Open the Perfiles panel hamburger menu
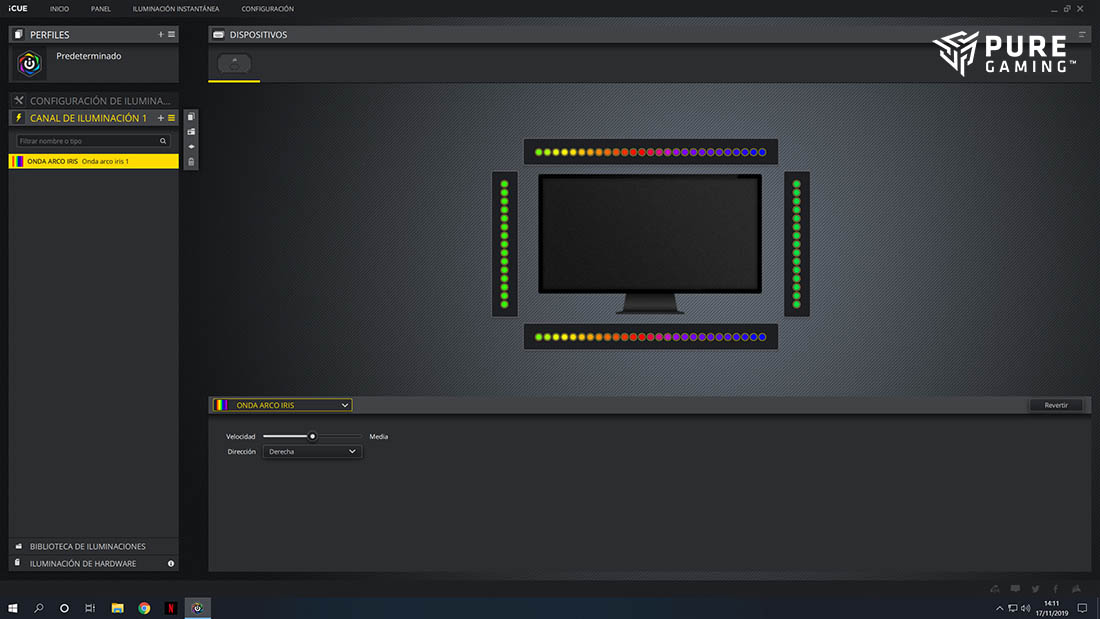 point(171,35)
